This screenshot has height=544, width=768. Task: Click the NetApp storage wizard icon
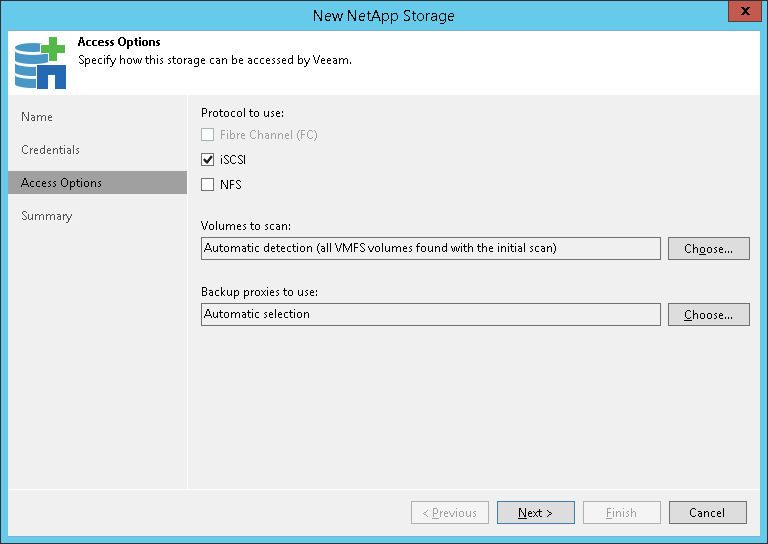click(x=39, y=62)
